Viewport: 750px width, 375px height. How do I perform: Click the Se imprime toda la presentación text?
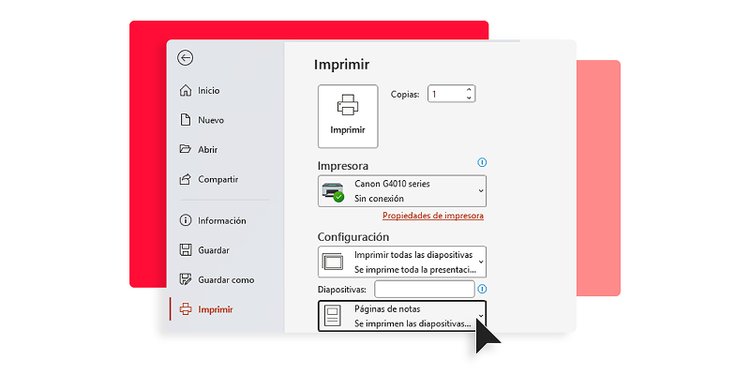[x=415, y=270]
